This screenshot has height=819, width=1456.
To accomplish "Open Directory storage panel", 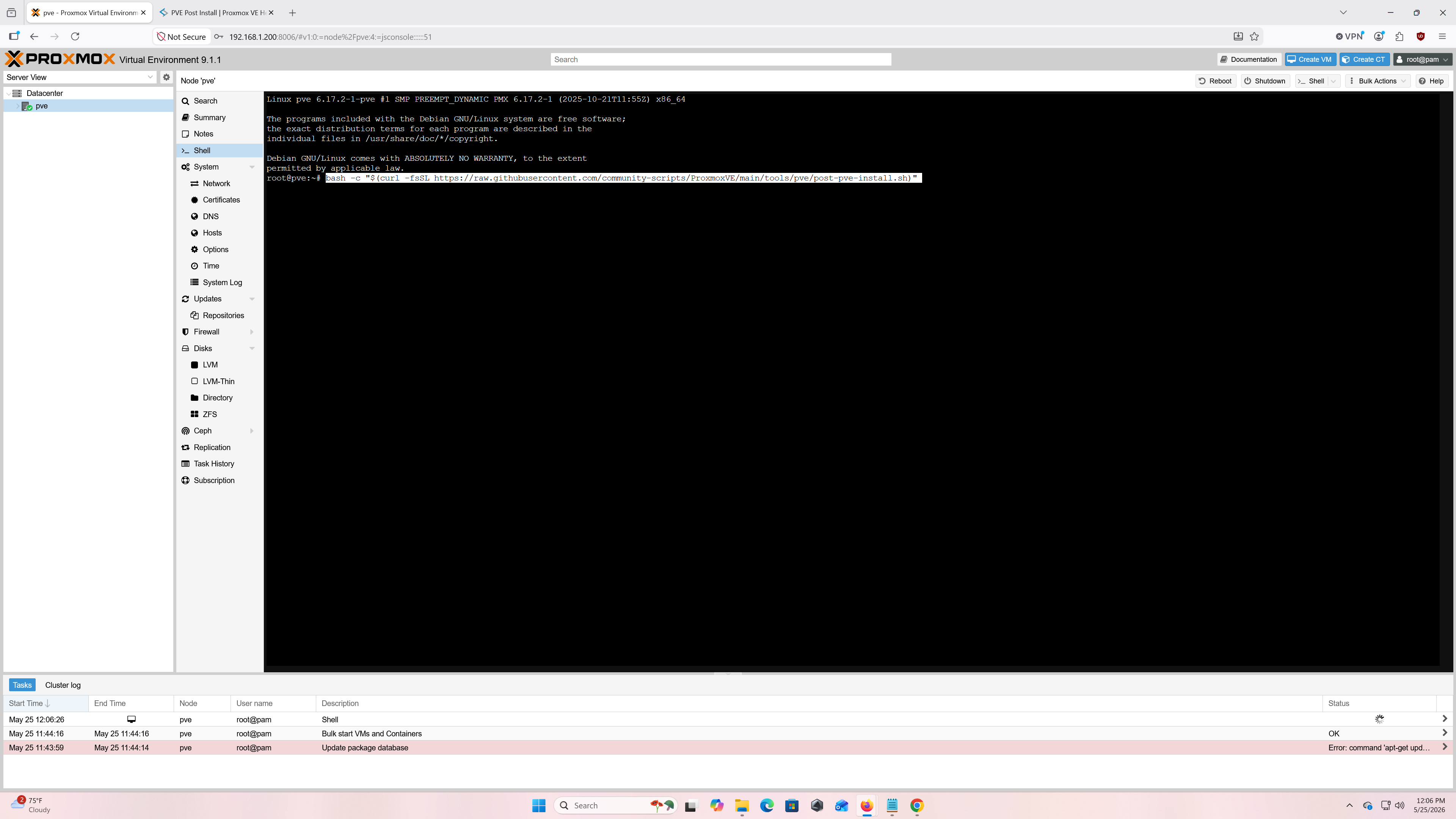I will click(x=218, y=398).
